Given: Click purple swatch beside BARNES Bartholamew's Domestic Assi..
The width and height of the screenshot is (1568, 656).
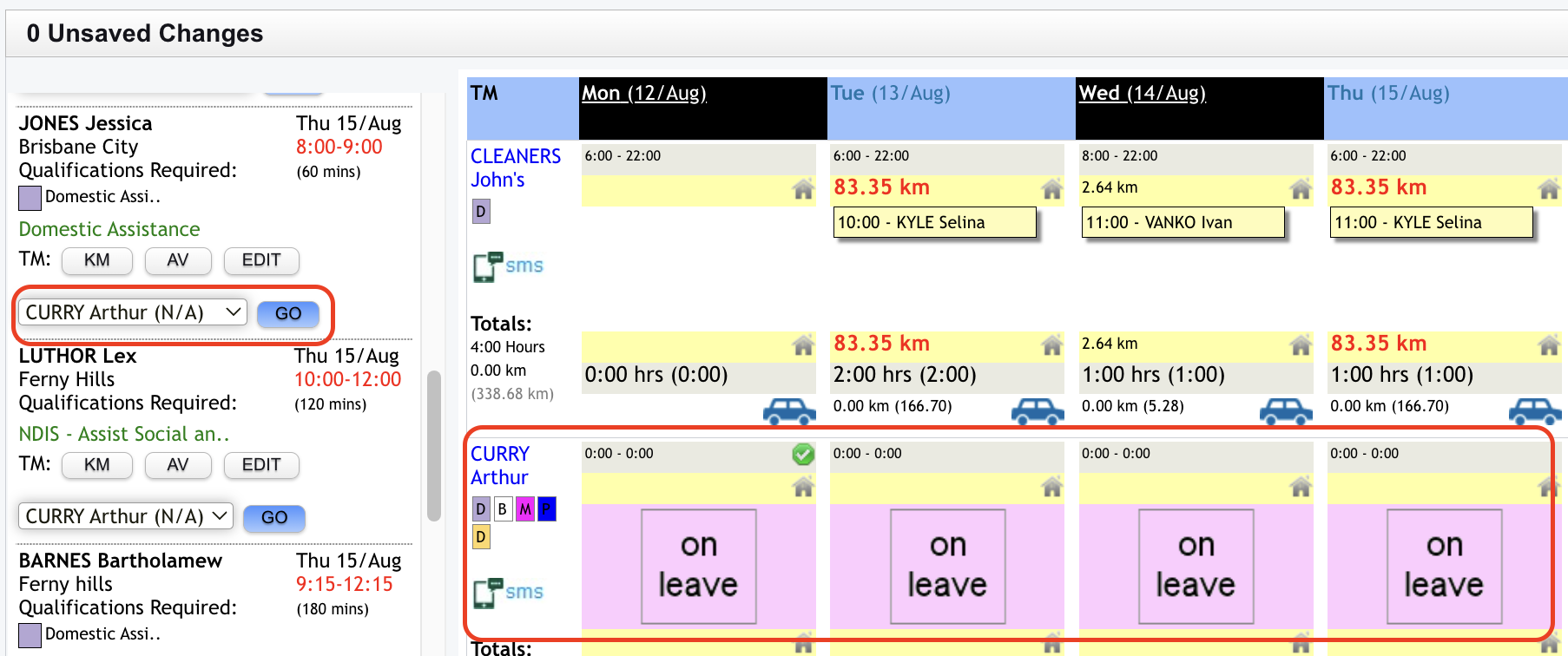Looking at the screenshot, I should pos(30,635).
